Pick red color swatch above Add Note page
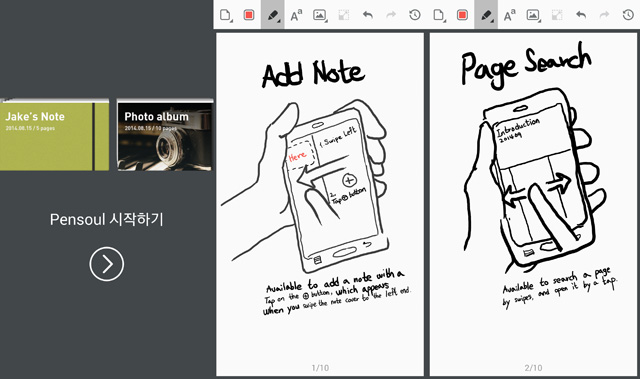 (249, 15)
